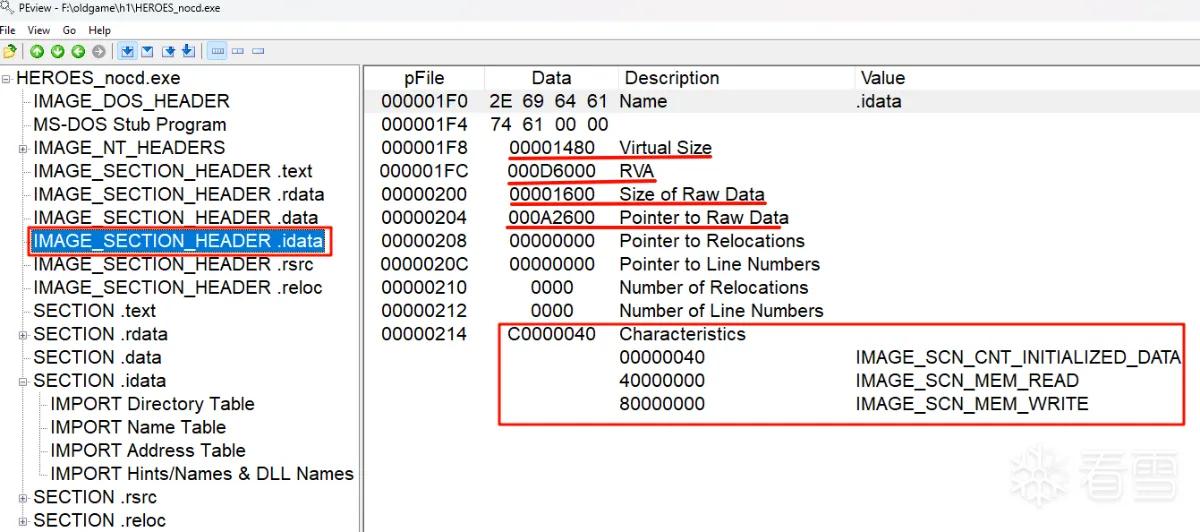Select IMPORT Address Table entry
The width and height of the screenshot is (1200, 532).
[148, 451]
